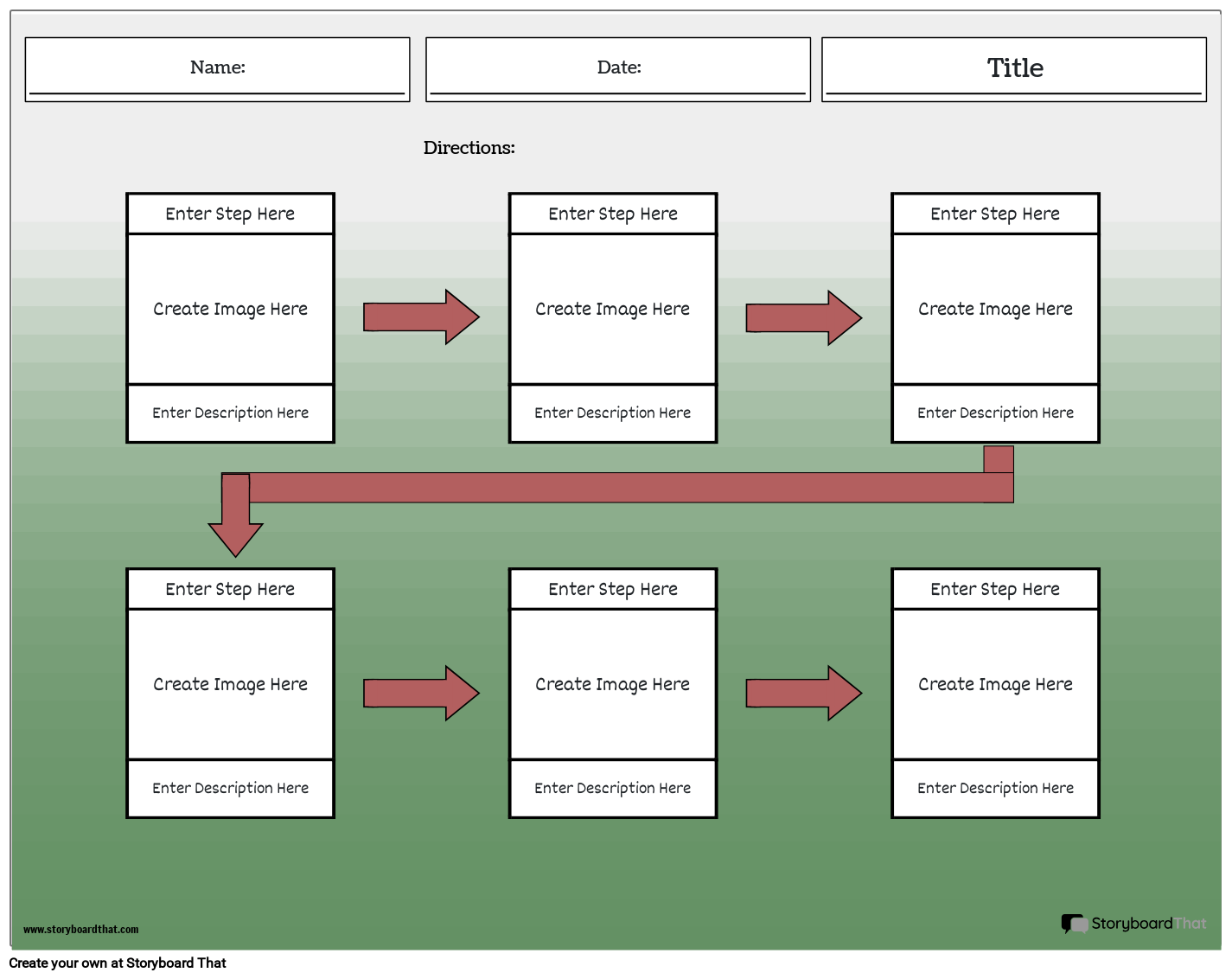Viewport: 1232px width, 979px height.
Task: Click the sixth step's 'Enter Step Here' header
Action: click(x=995, y=589)
